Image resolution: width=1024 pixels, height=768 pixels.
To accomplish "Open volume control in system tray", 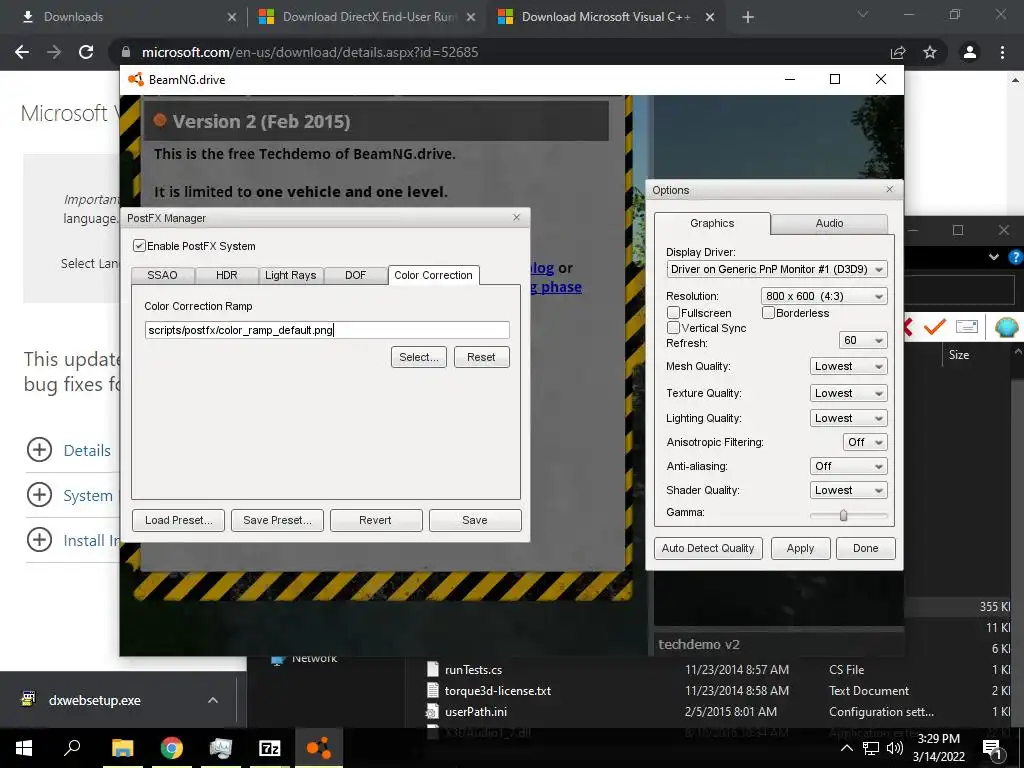I will [x=895, y=748].
